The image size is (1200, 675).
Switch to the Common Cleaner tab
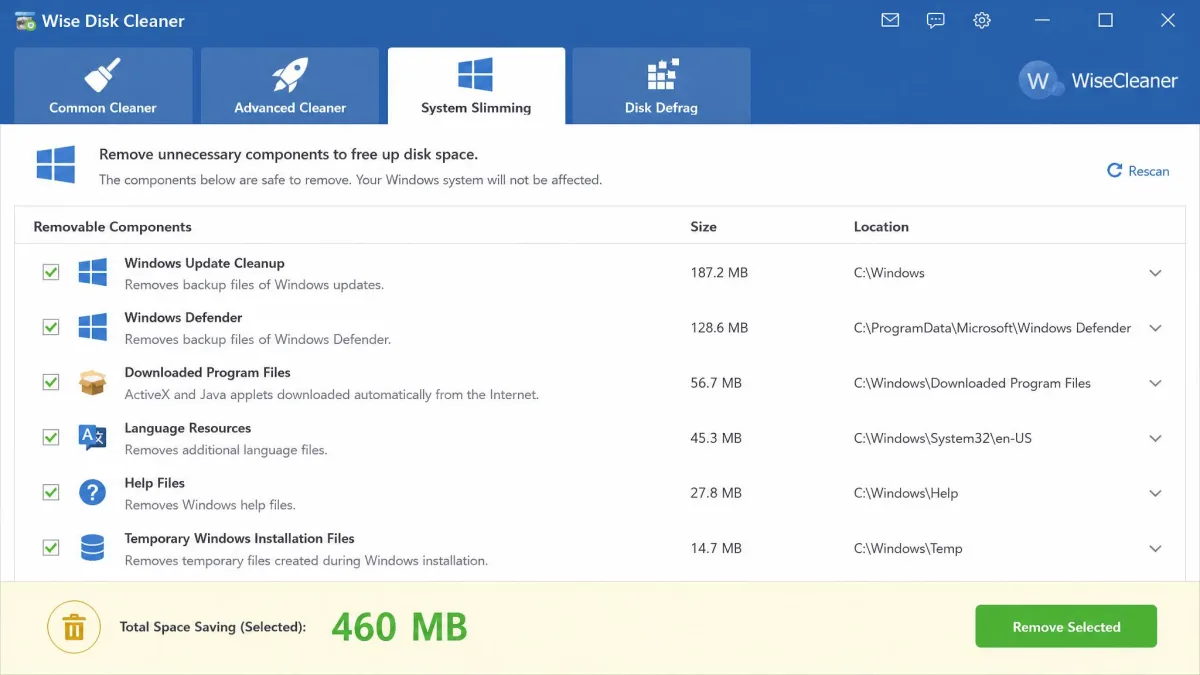click(103, 86)
